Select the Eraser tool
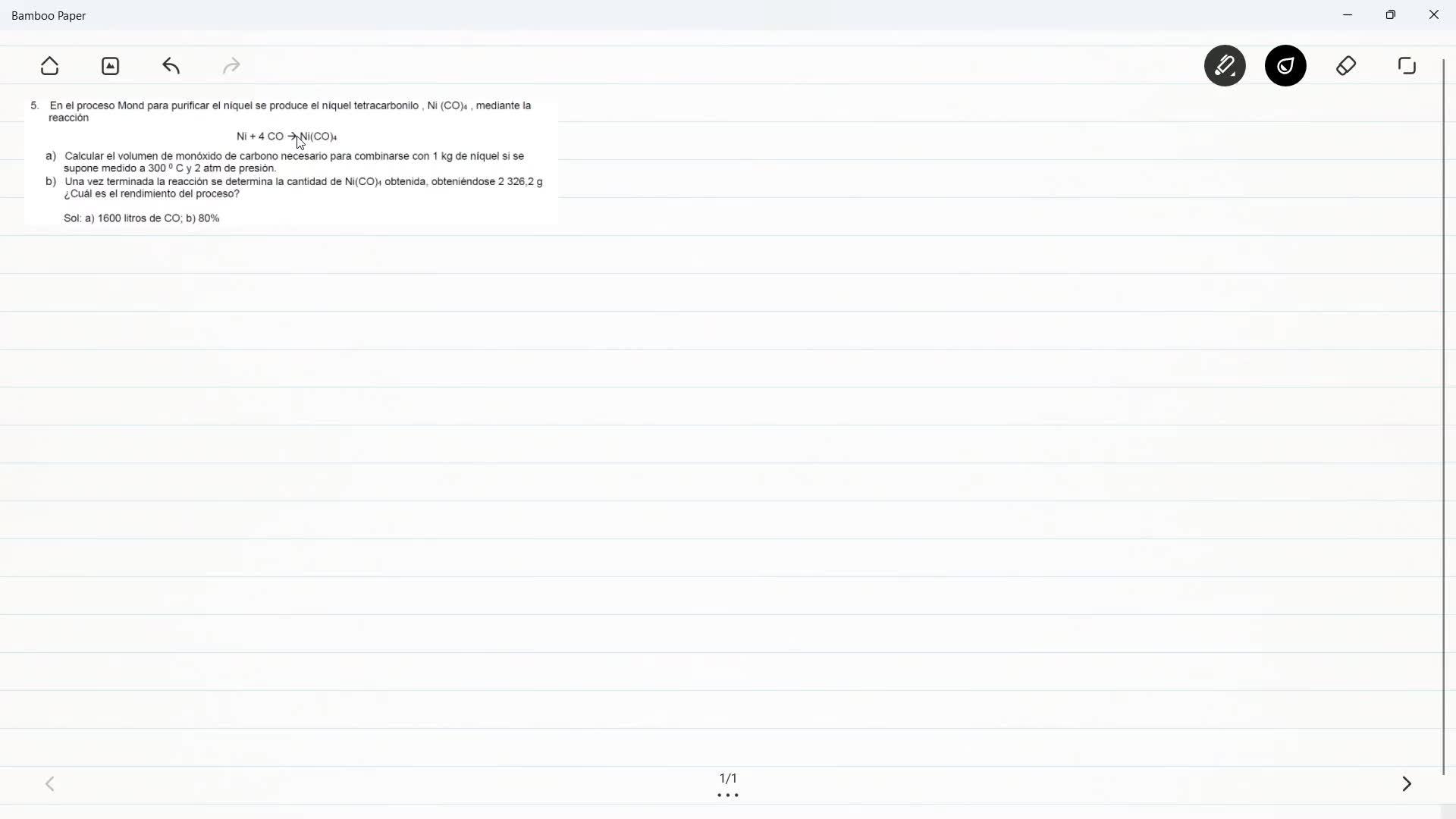The width and height of the screenshot is (1456, 819). (1346, 66)
